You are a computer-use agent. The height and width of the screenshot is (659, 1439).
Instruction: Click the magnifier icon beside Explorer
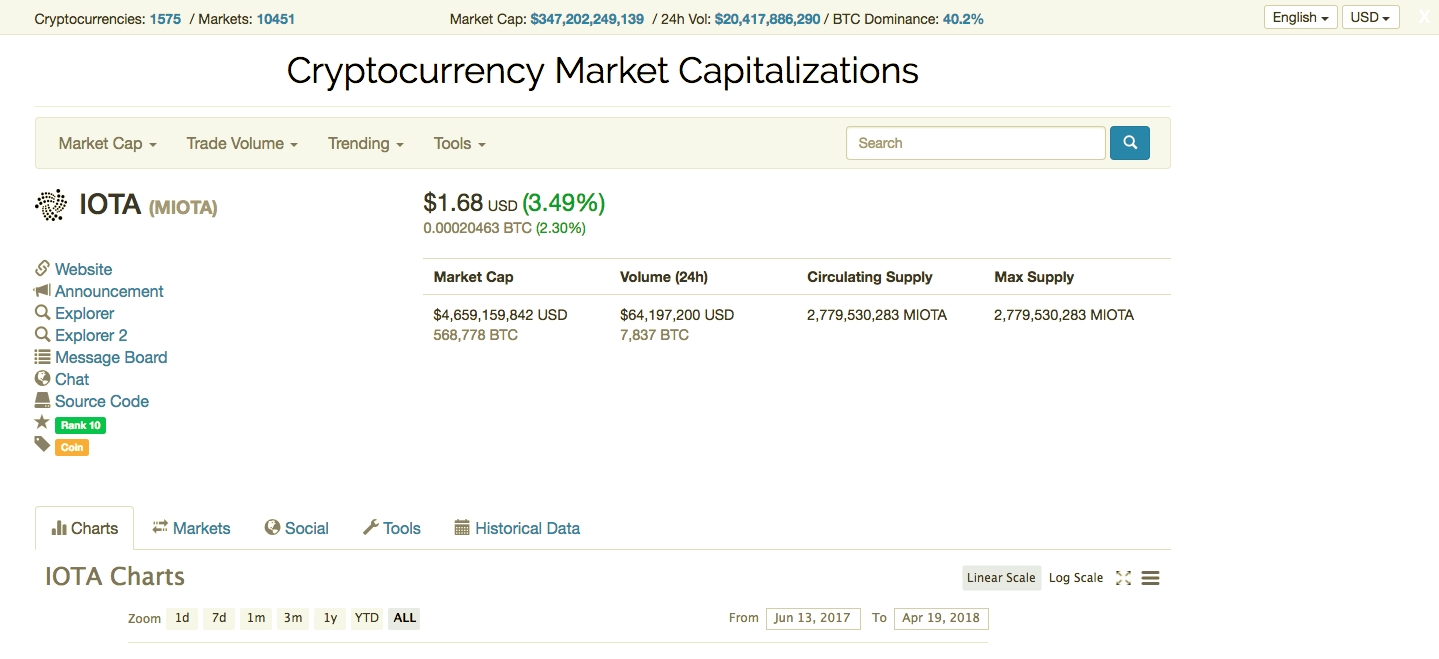[x=42, y=313]
